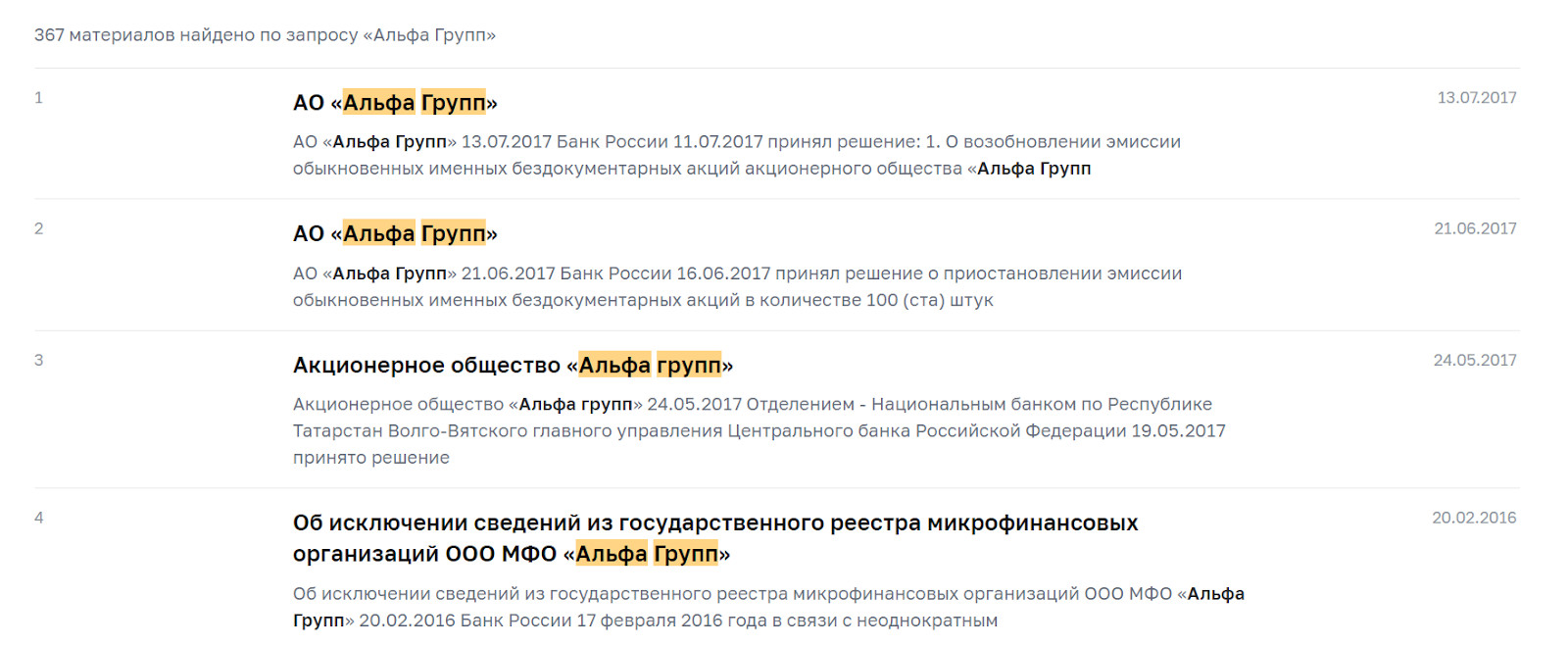The height and width of the screenshot is (646, 1568).
Task: Click result number 3
Action: coord(38,360)
